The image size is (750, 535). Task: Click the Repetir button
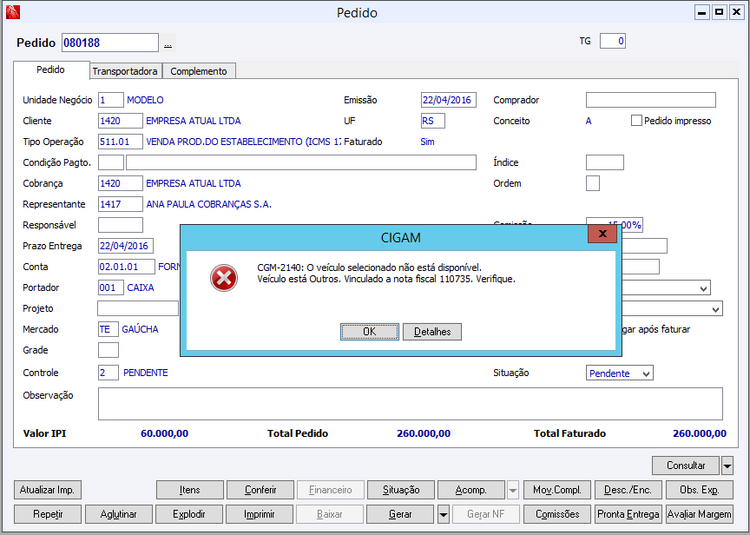(48, 514)
